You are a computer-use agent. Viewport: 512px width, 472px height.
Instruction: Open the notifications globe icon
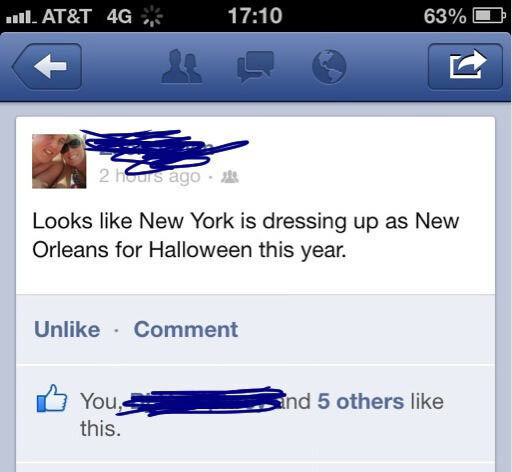[329, 66]
